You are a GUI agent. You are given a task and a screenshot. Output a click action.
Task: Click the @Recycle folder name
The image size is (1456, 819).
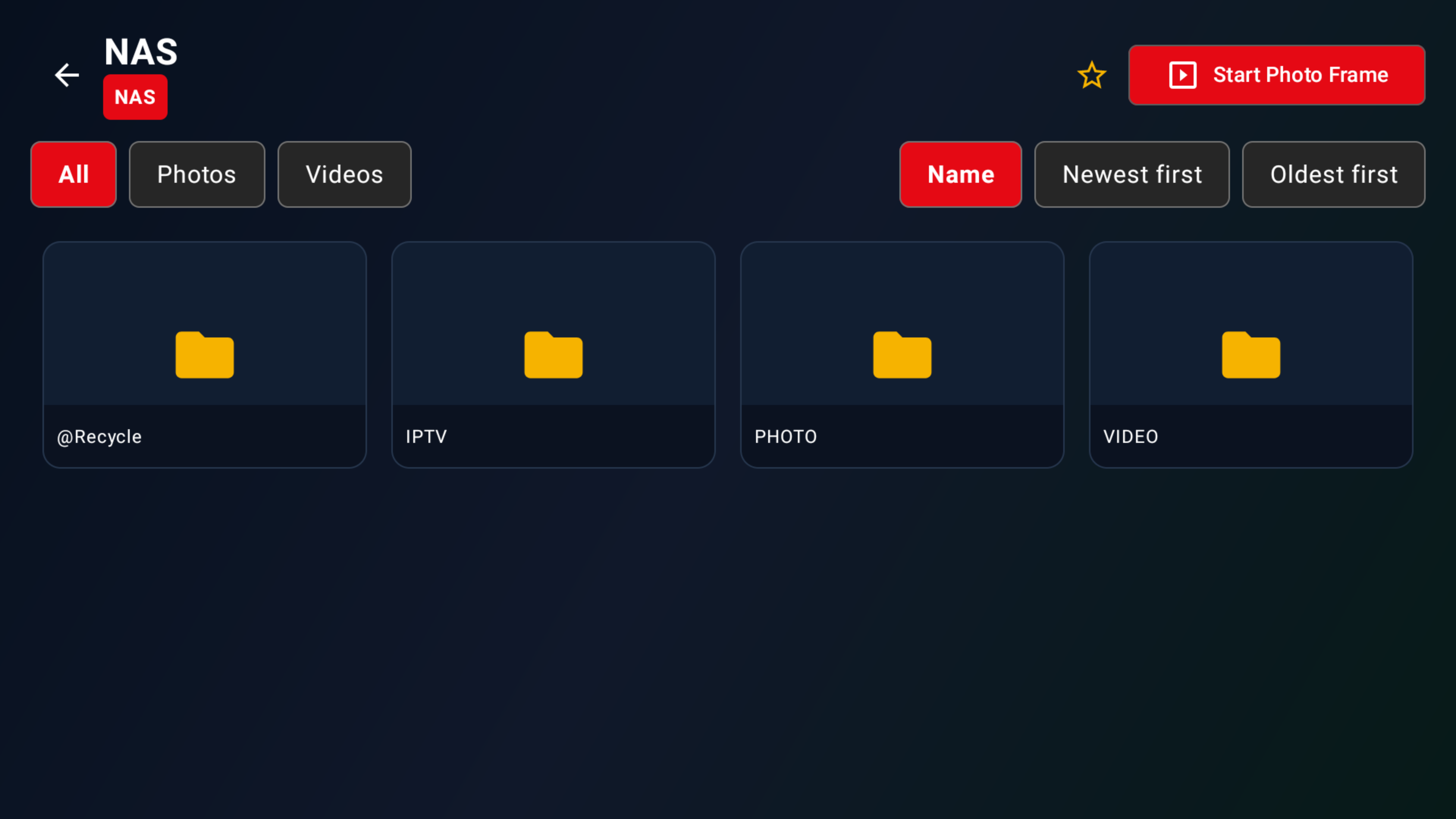pyautogui.click(x=99, y=437)
